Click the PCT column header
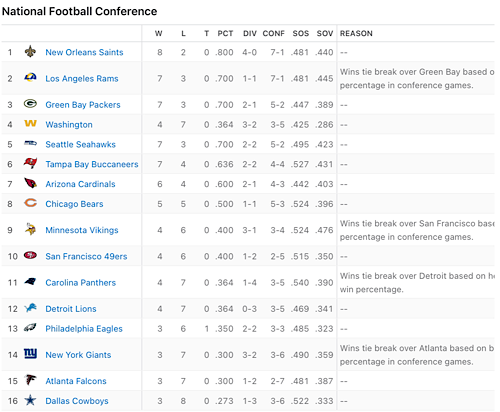500x412 pixels. [225, 34]
